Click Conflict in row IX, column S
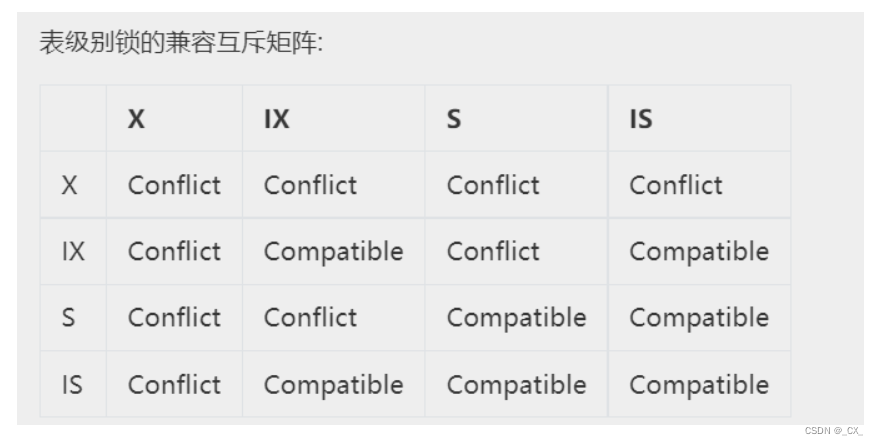The width and height of the screenshot is (878, 445). coord(493,251)
